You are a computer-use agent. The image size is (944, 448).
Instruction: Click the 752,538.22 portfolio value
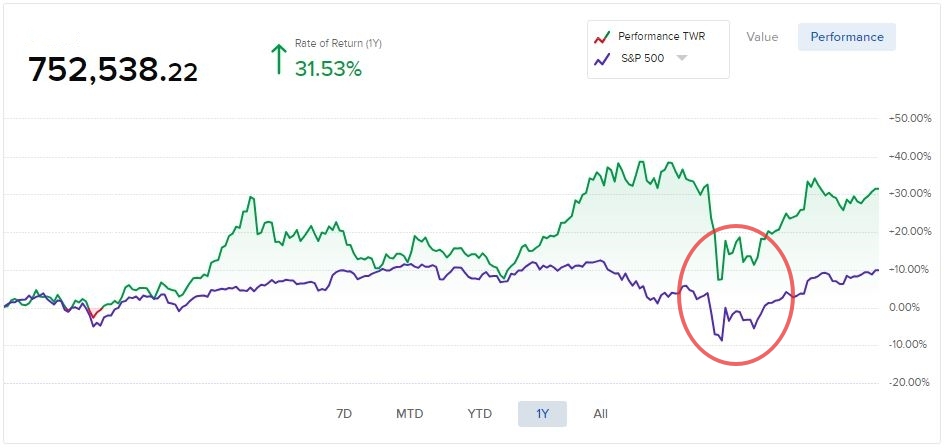[x=112, y=70]
